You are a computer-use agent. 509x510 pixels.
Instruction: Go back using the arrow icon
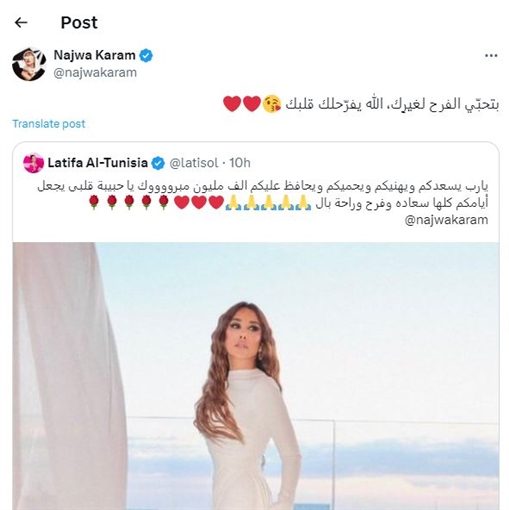21,23
